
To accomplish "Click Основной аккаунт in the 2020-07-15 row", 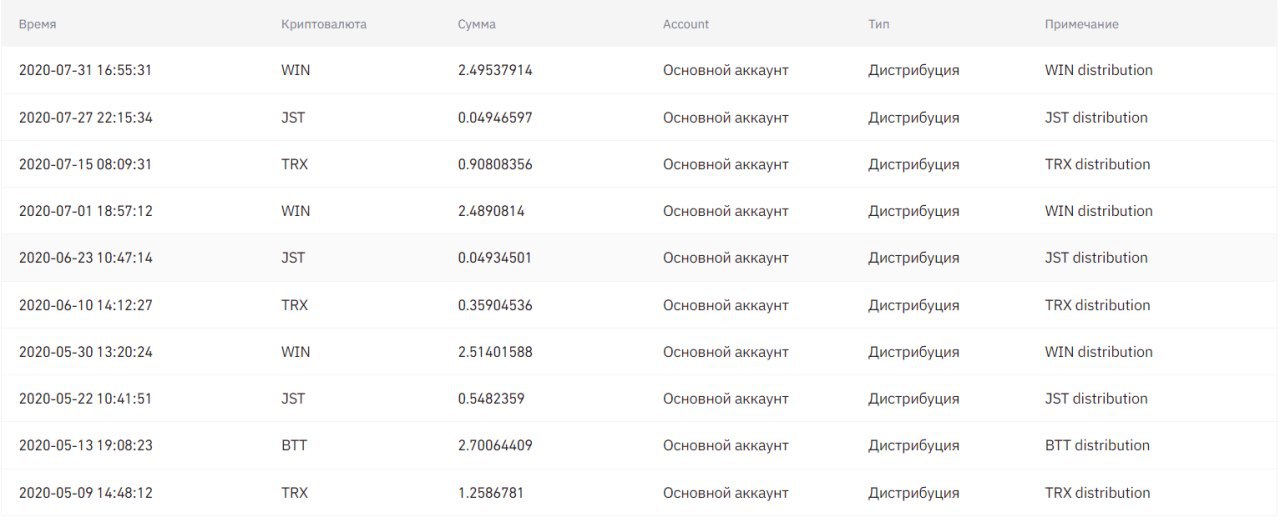I will pyautogui.click(x=726, y=164).
